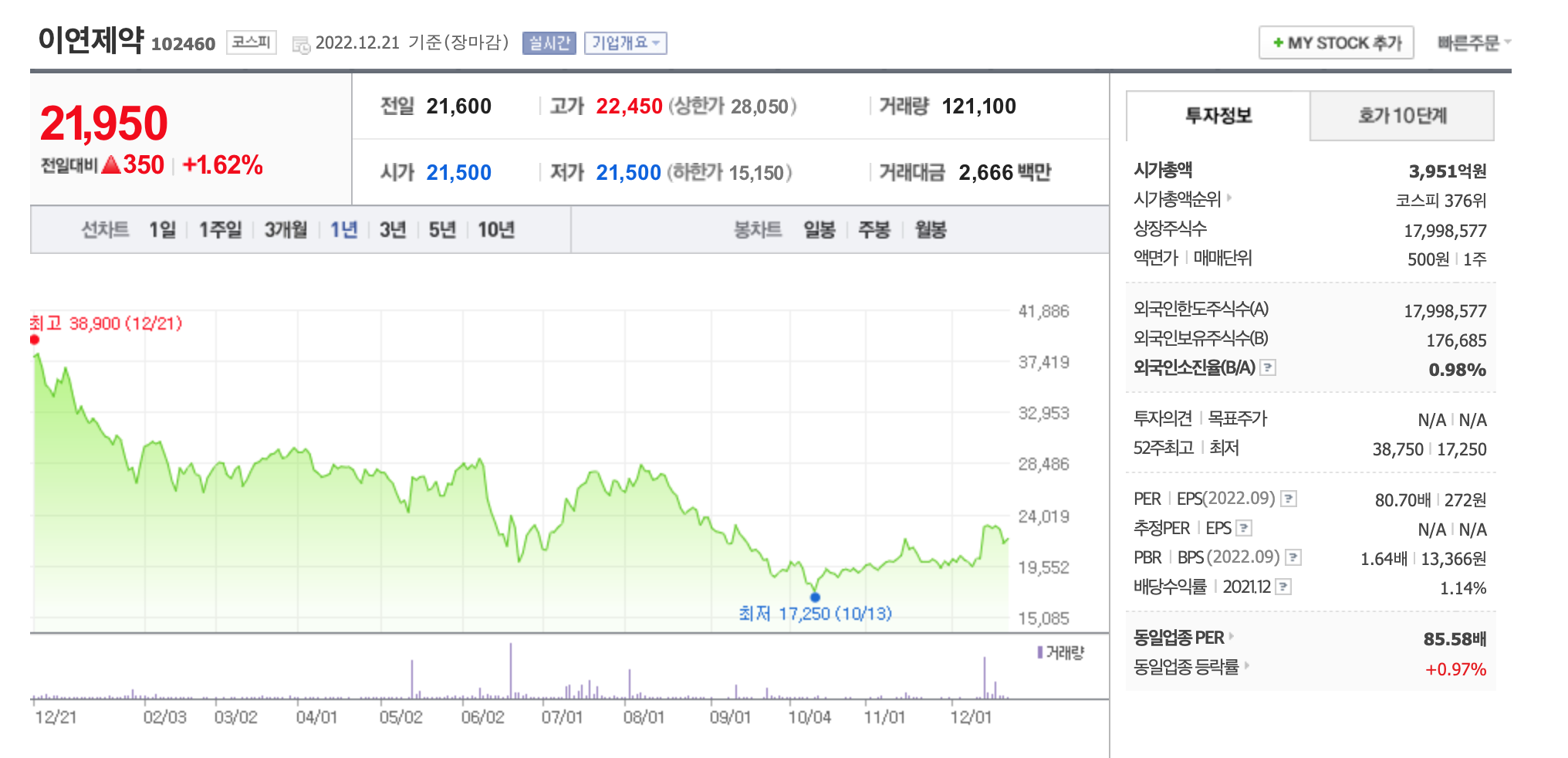Open the 시가총액순위 link
Image resolution: width=1568 pixels, height=758 pixels.
click(x=1177, y=199)
